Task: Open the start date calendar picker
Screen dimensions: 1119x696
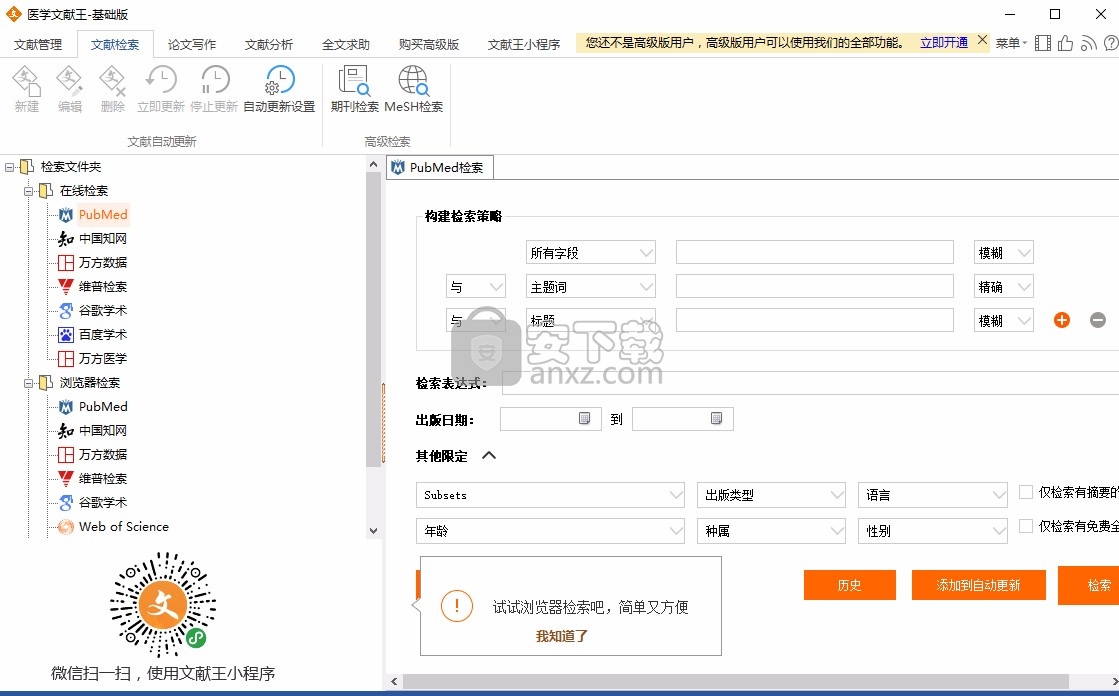Action: click(584, 418)
